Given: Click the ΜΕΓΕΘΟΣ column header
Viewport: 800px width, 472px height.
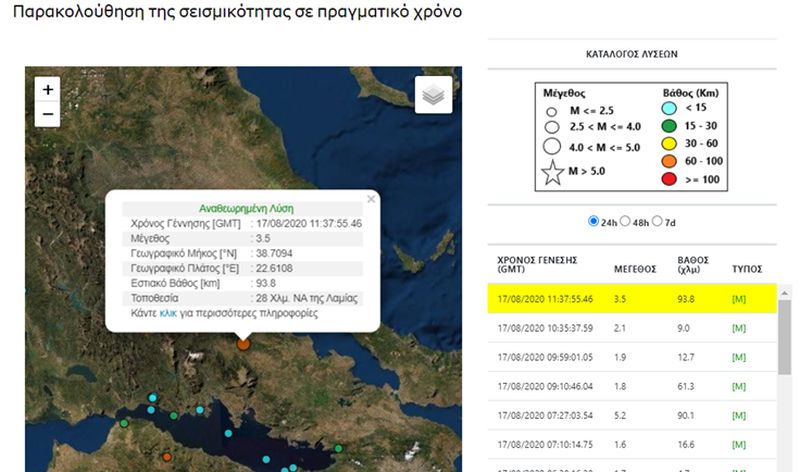Looking at the screenshot, I should click(634, 269).
